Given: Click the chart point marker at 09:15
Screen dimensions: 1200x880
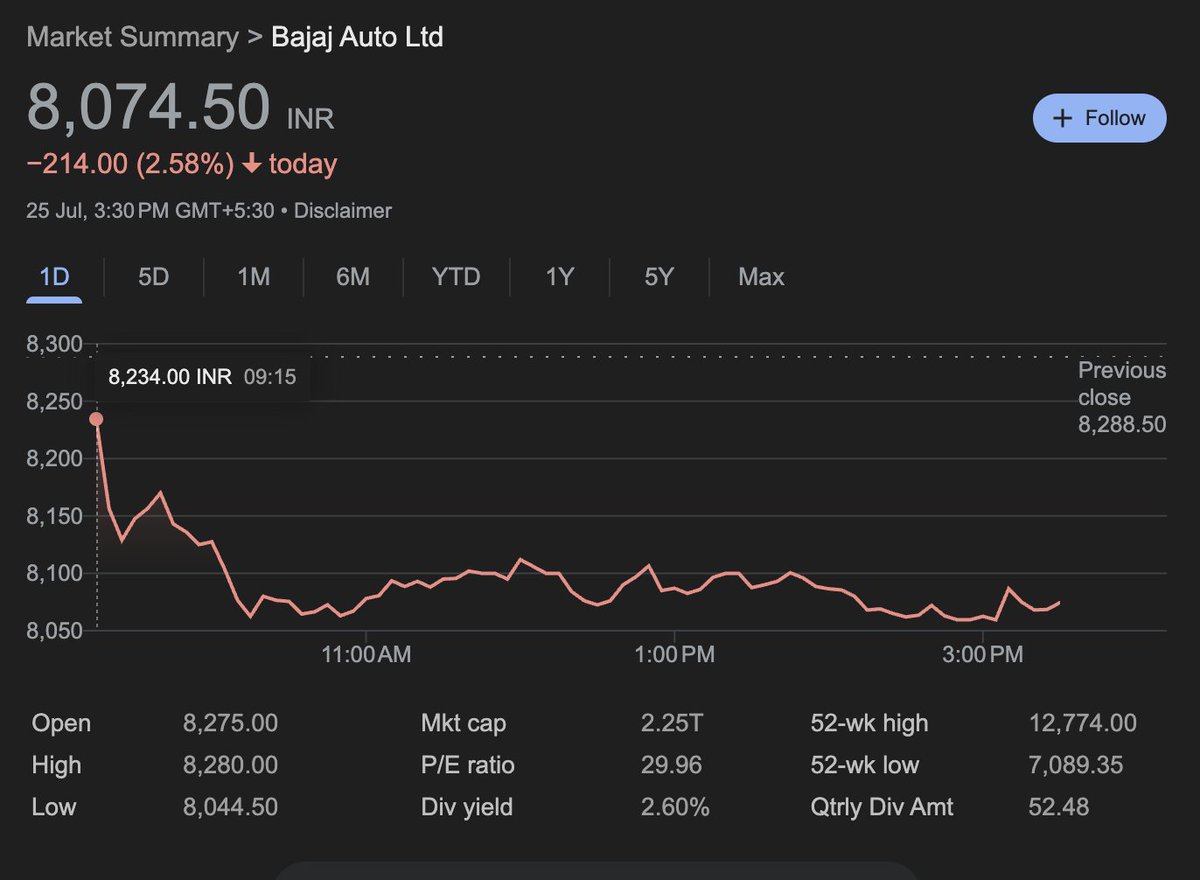Looking at the screenshot, I should click(96, 419).
